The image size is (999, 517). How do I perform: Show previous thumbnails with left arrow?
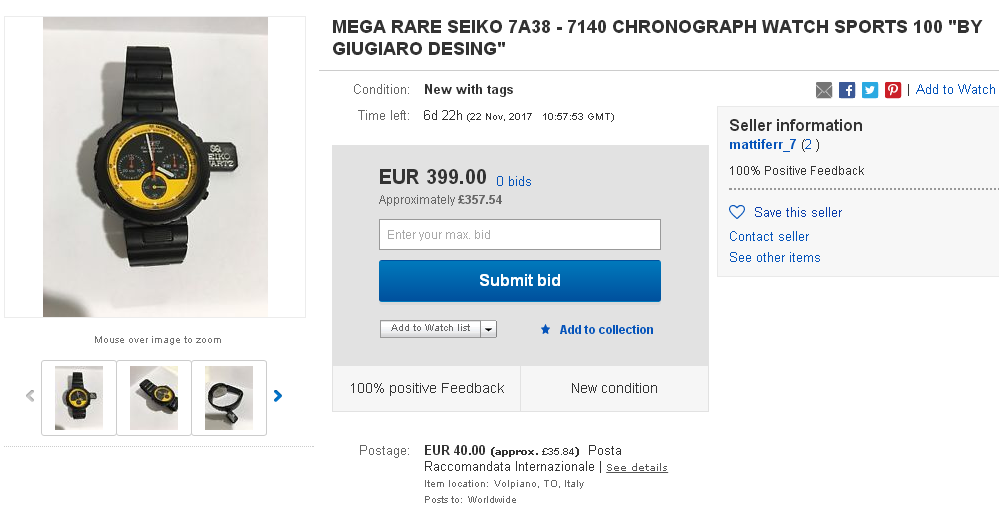click(x=30, y=396)
